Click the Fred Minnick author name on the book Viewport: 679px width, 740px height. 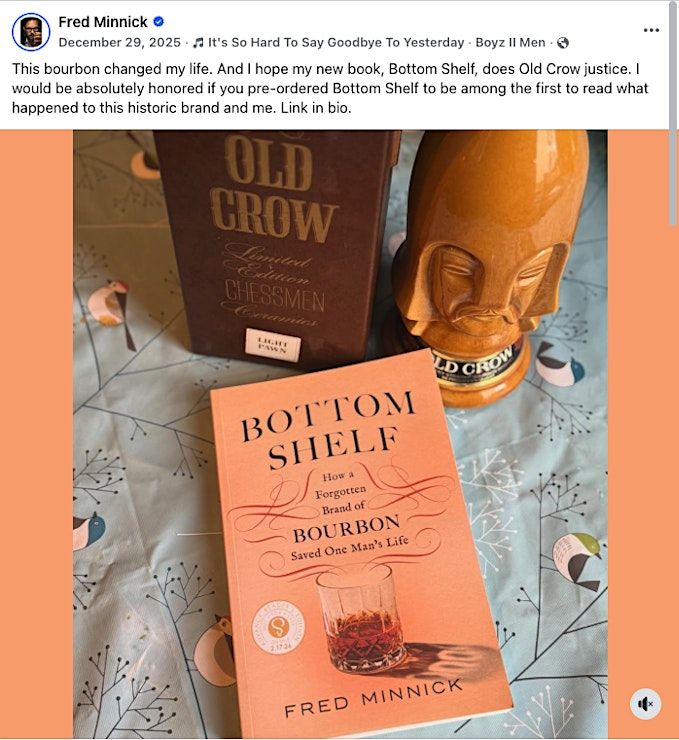point(373,699)
